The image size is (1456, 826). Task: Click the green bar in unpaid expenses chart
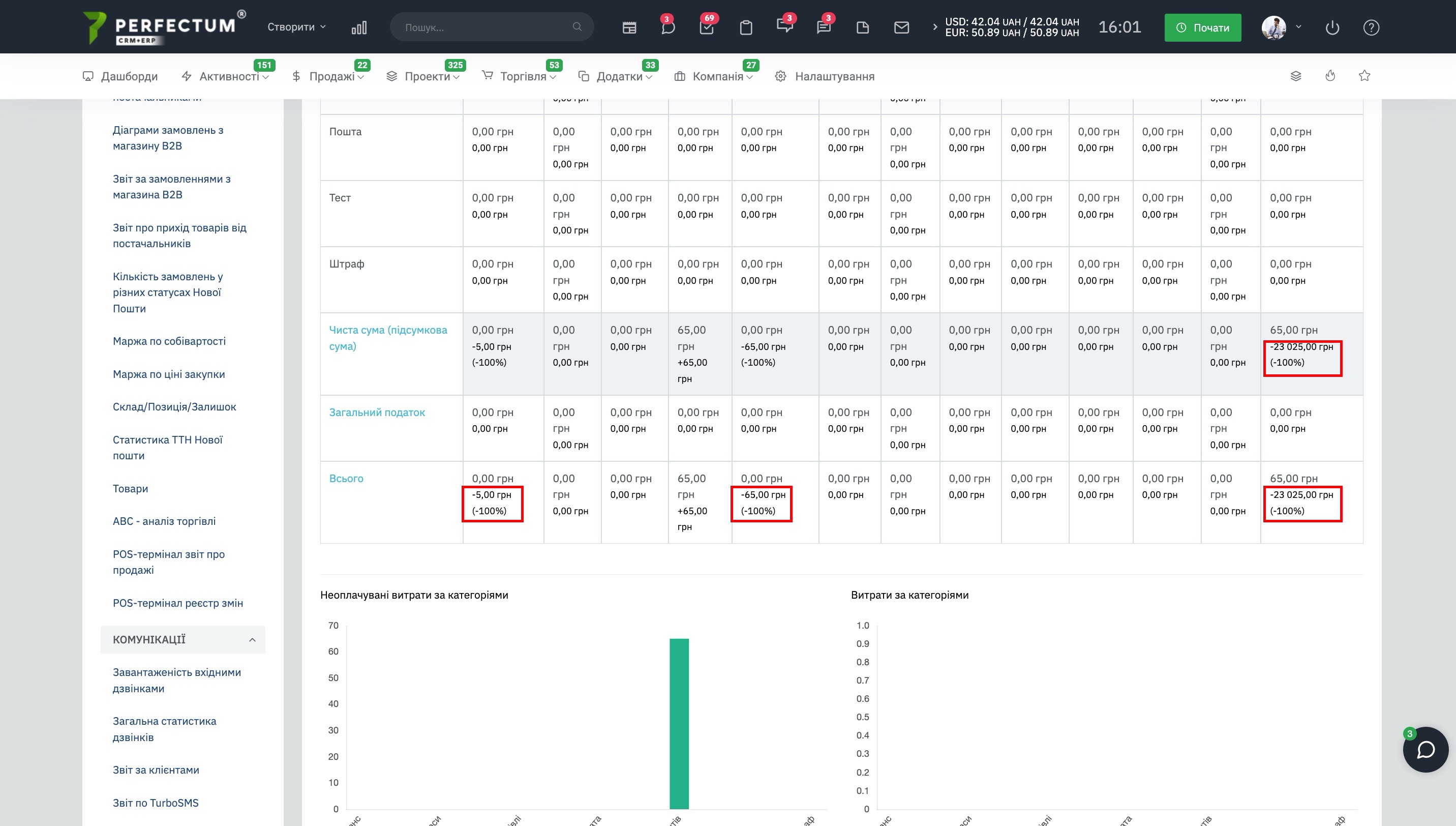point(679,723)
